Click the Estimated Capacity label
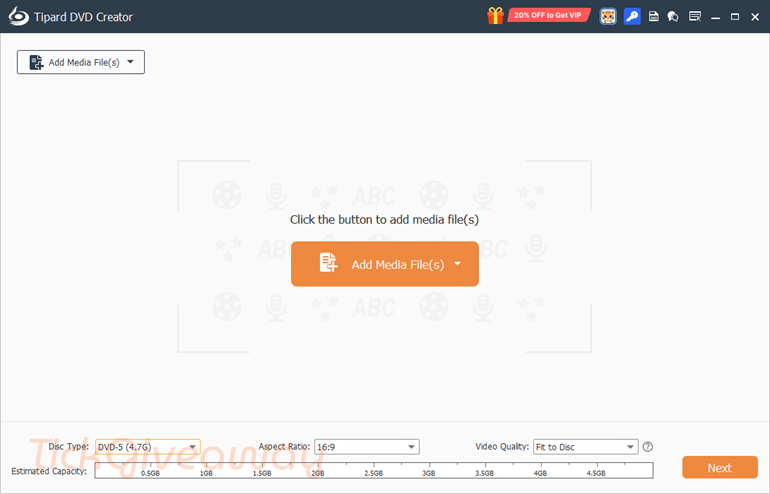The height and width of the screenshot is (494, 770). point(49,471)
